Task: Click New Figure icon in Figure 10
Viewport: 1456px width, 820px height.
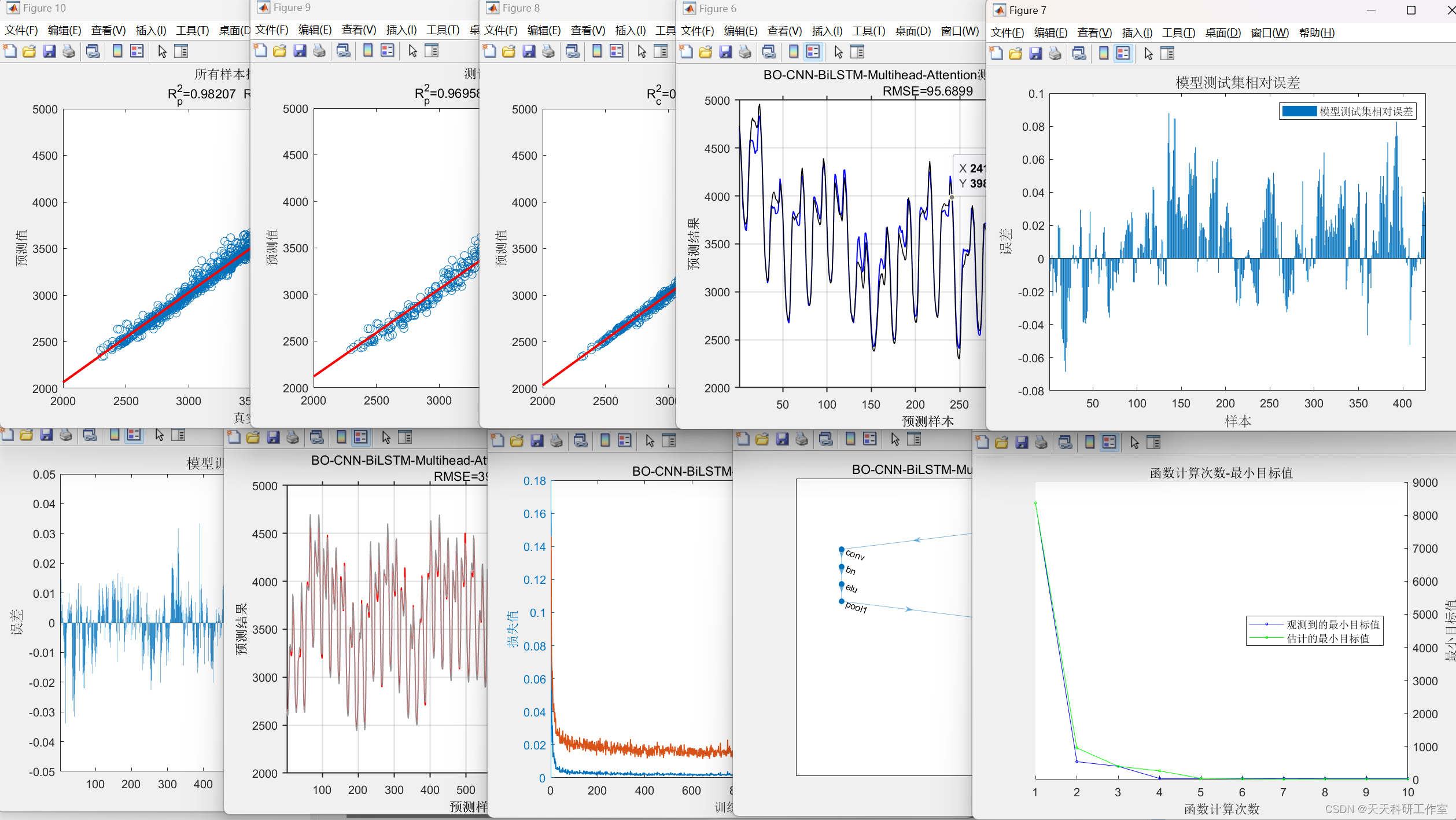Action: tap(10, 51)
